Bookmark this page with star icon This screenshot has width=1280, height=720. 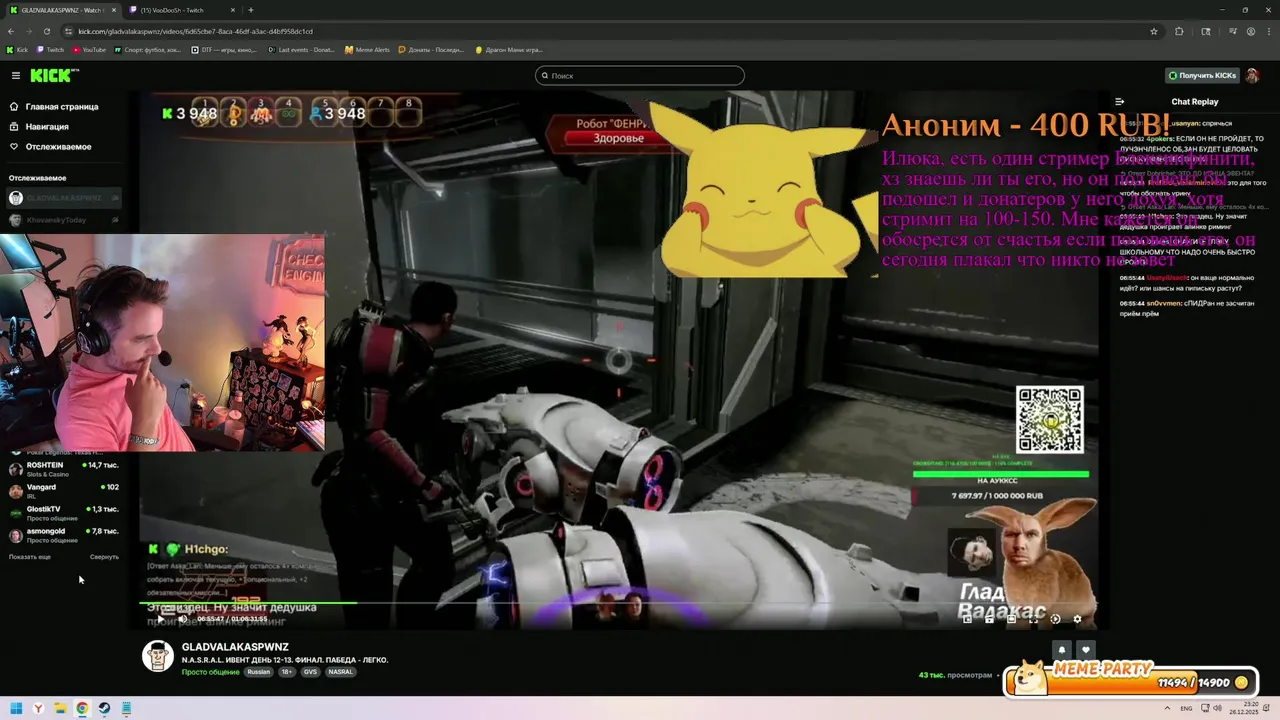pyautogui.click(x=1153, y=31)
